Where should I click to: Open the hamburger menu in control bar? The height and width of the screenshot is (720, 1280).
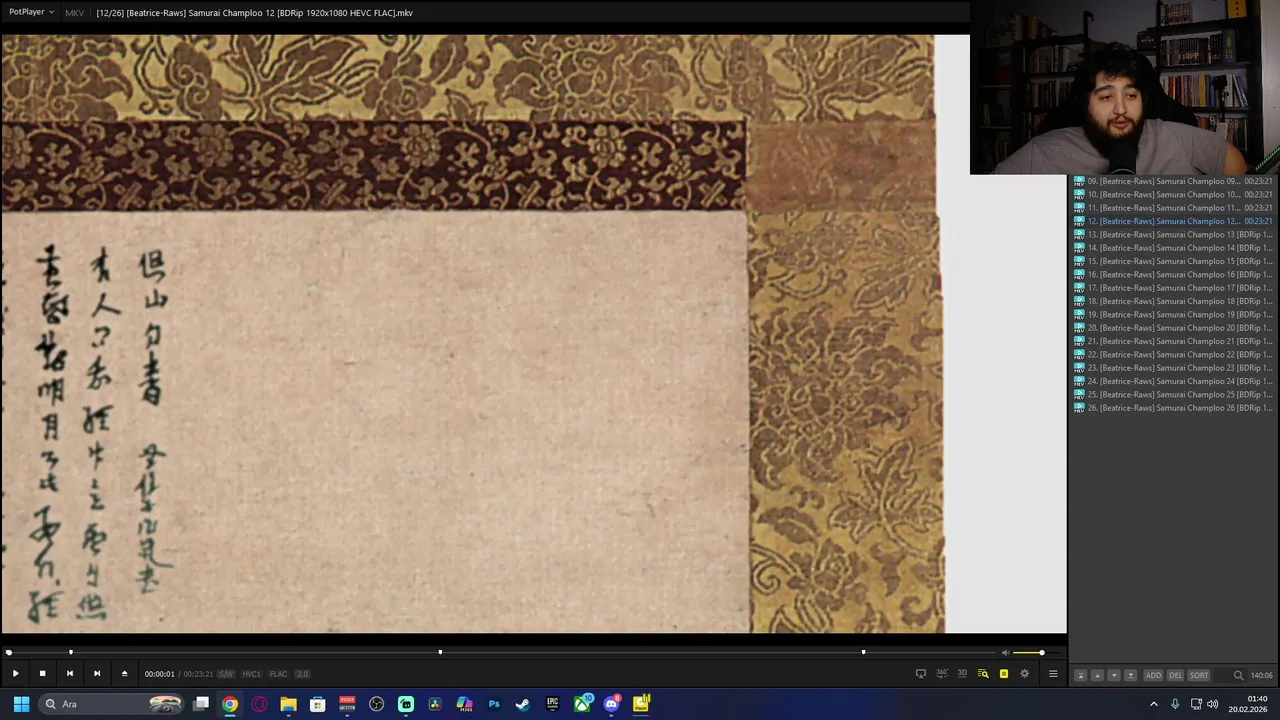(1053, 674)
